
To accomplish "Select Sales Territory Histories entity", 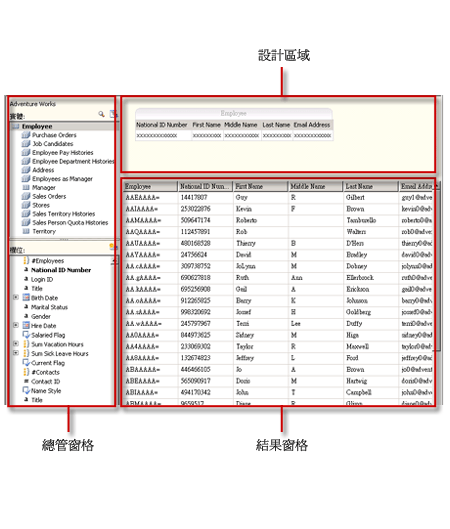I will point(63,214).
